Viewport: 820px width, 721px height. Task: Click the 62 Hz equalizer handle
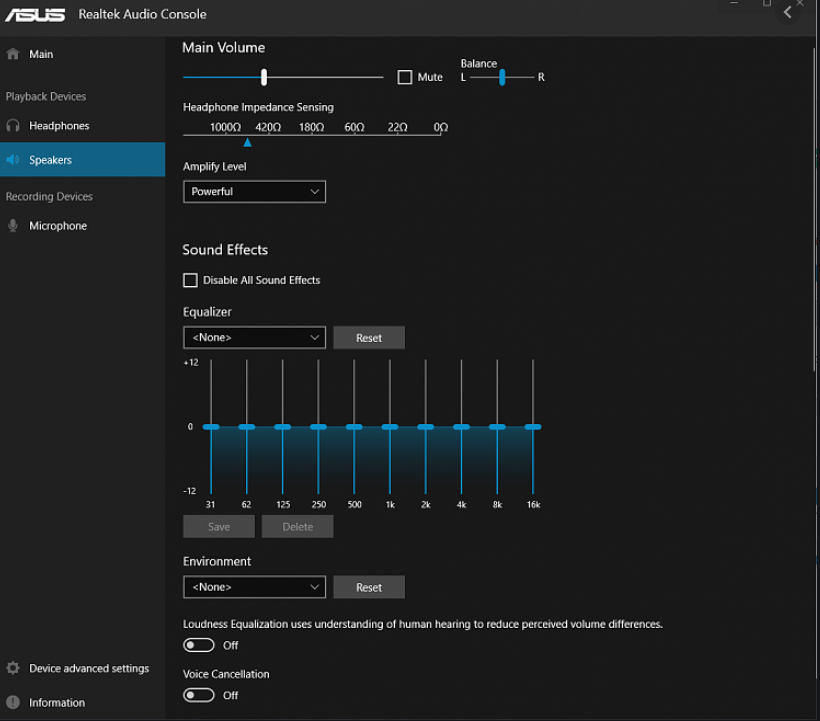[x=247, y=427]
